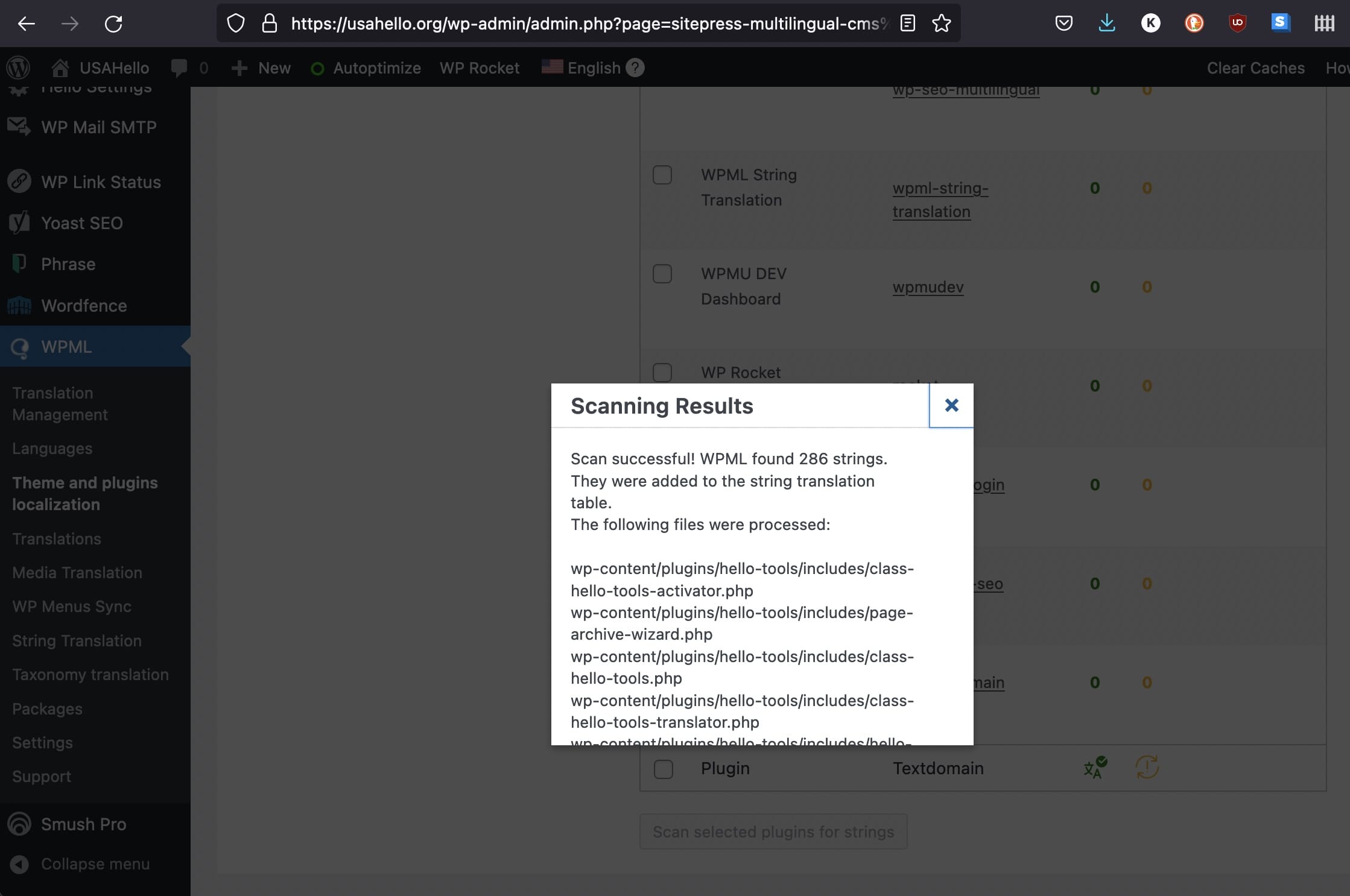Reload the page with refresh icon
The width and height of the screenshot is (1350, 896).
coord(113,24)
